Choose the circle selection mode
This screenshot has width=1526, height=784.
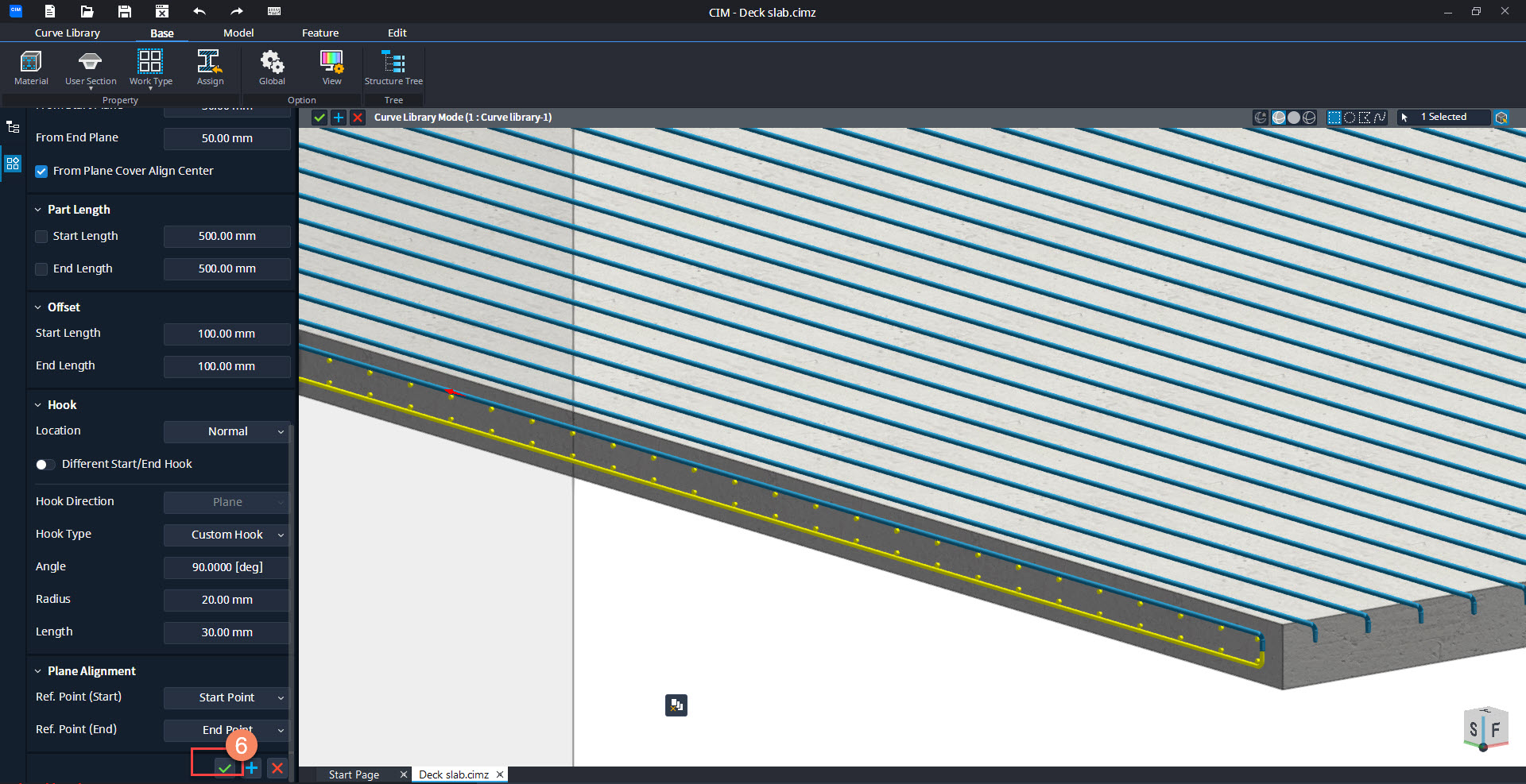click(1350, 118)
